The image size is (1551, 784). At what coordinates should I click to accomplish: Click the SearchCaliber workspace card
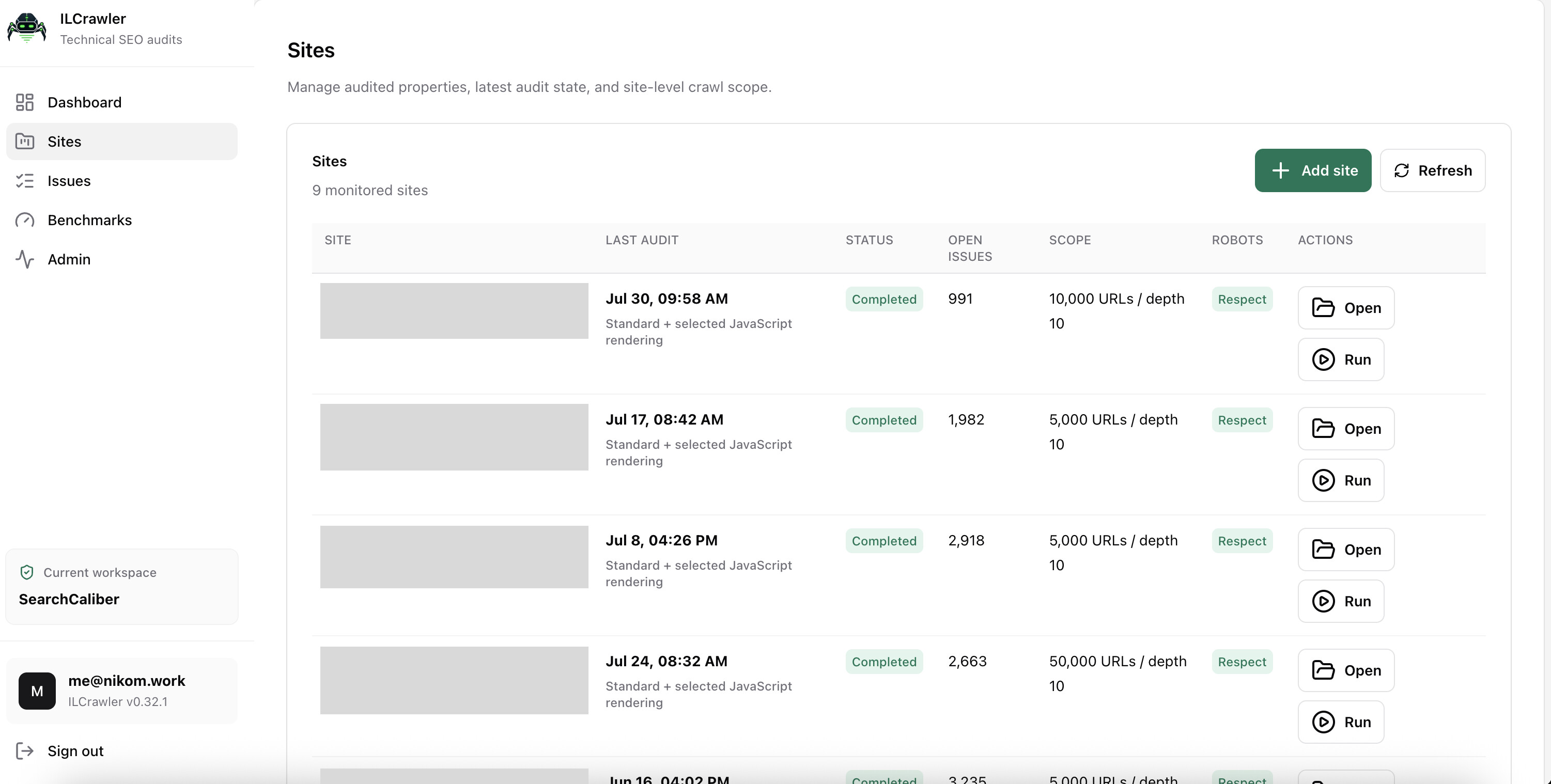[121, 587]
